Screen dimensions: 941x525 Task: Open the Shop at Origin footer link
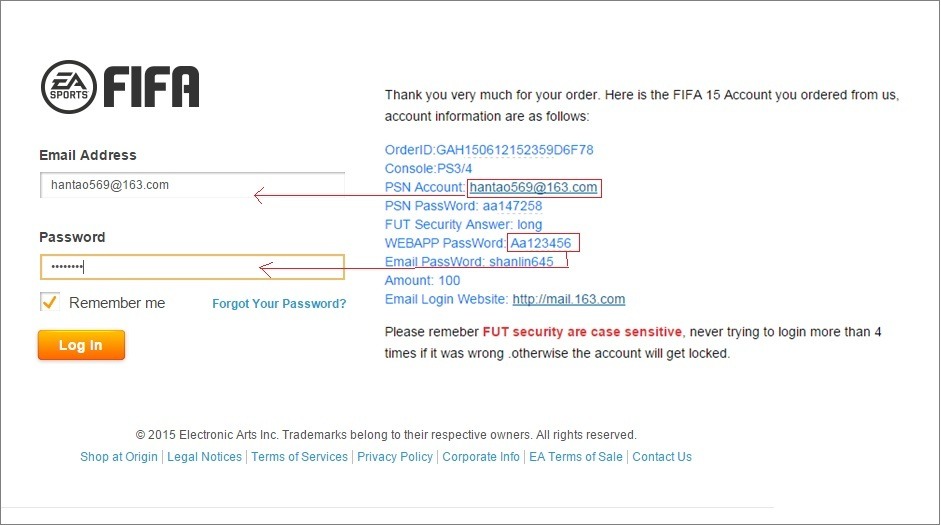(x=119, y=457)
